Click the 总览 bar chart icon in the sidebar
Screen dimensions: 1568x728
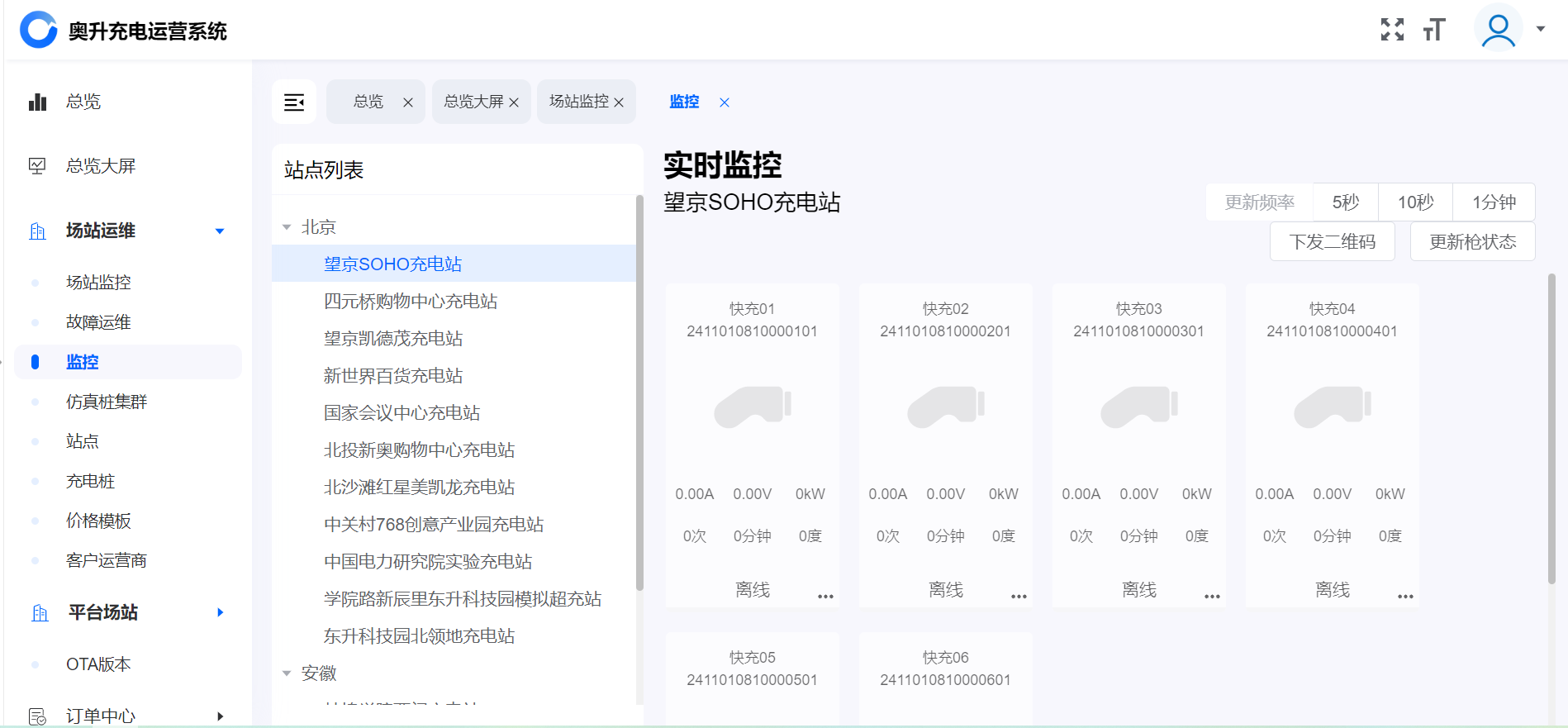click(37, 102)
